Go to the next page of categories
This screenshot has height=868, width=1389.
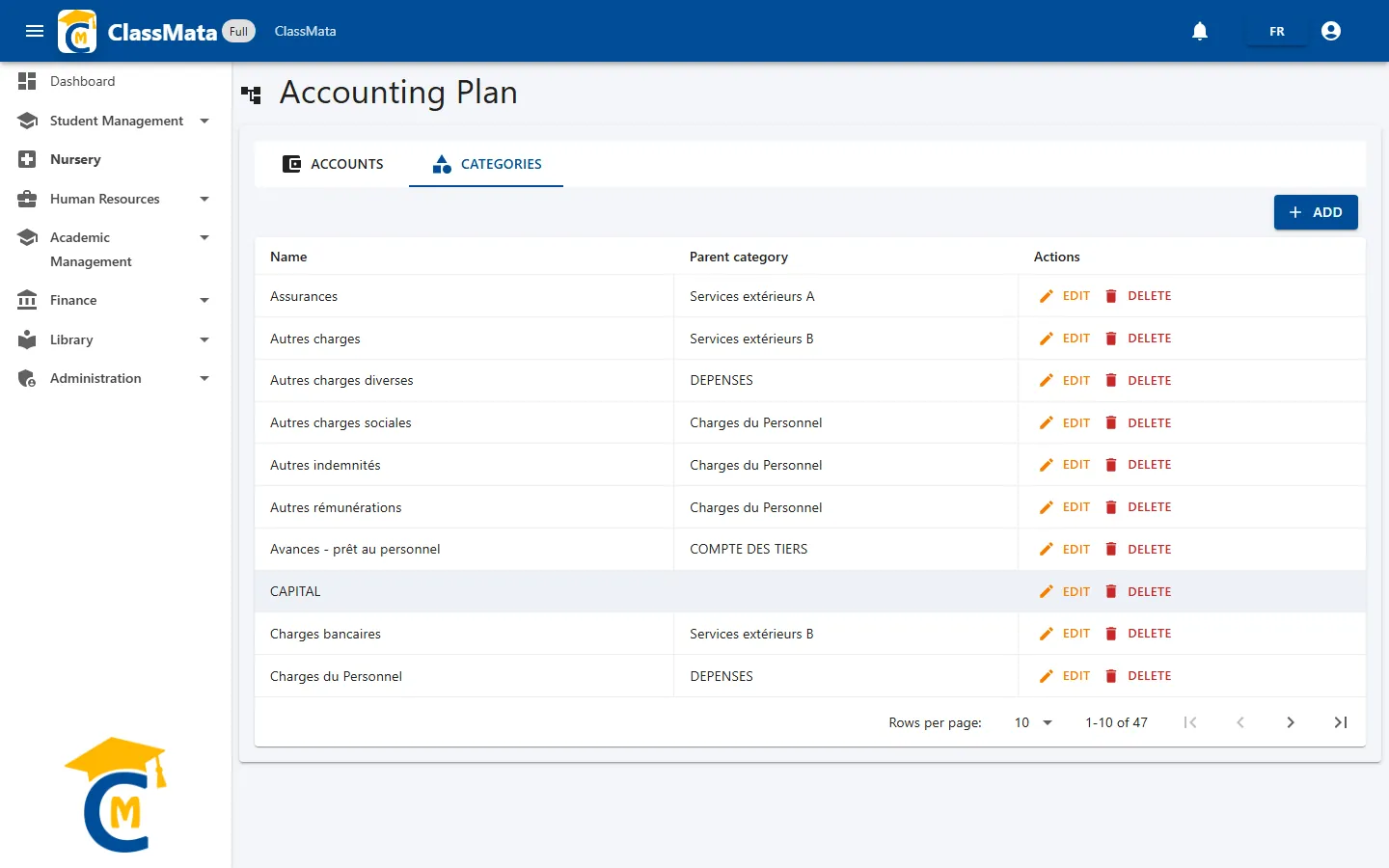[1291, 722]
